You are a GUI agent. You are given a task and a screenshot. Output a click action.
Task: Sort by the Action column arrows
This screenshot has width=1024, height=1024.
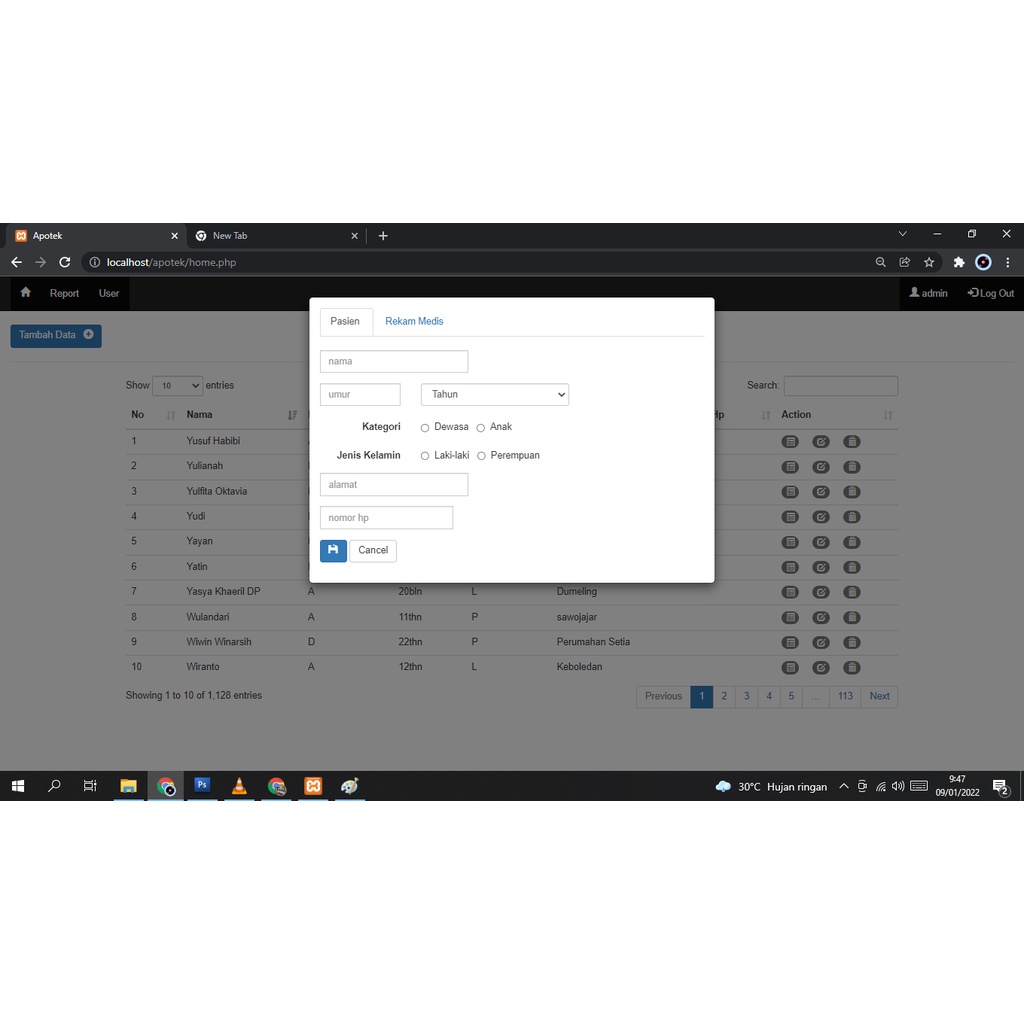point(888,415)
